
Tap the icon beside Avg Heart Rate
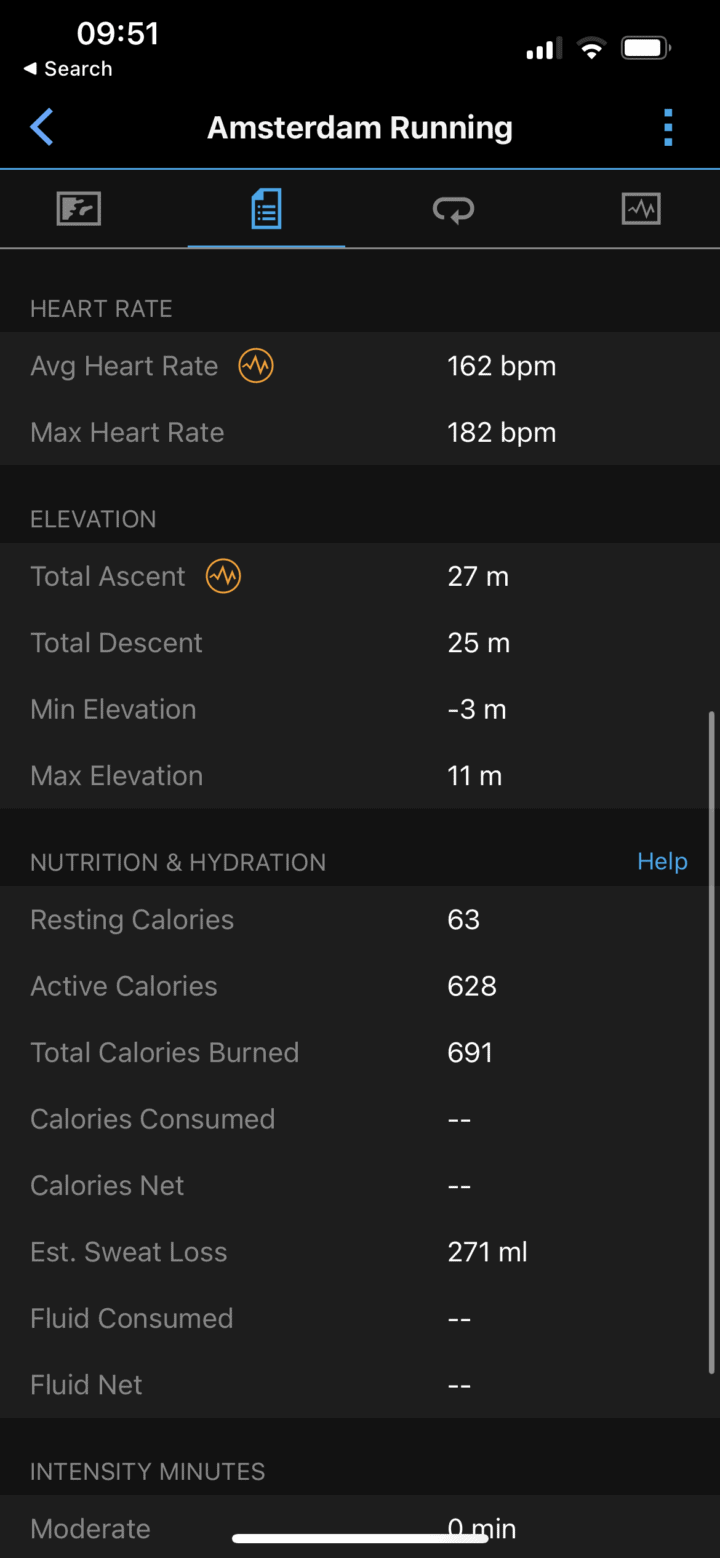pos(256,366)
